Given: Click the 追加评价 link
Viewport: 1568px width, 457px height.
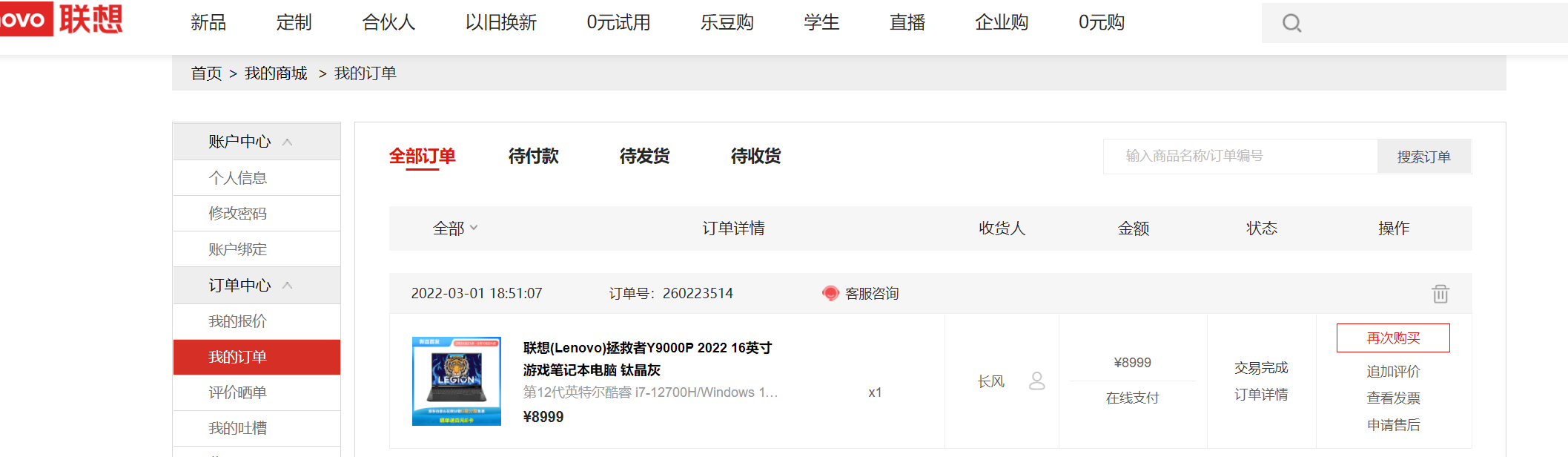Looking at the screenshot, I should pyautogui.click(x=1394, y=372).
